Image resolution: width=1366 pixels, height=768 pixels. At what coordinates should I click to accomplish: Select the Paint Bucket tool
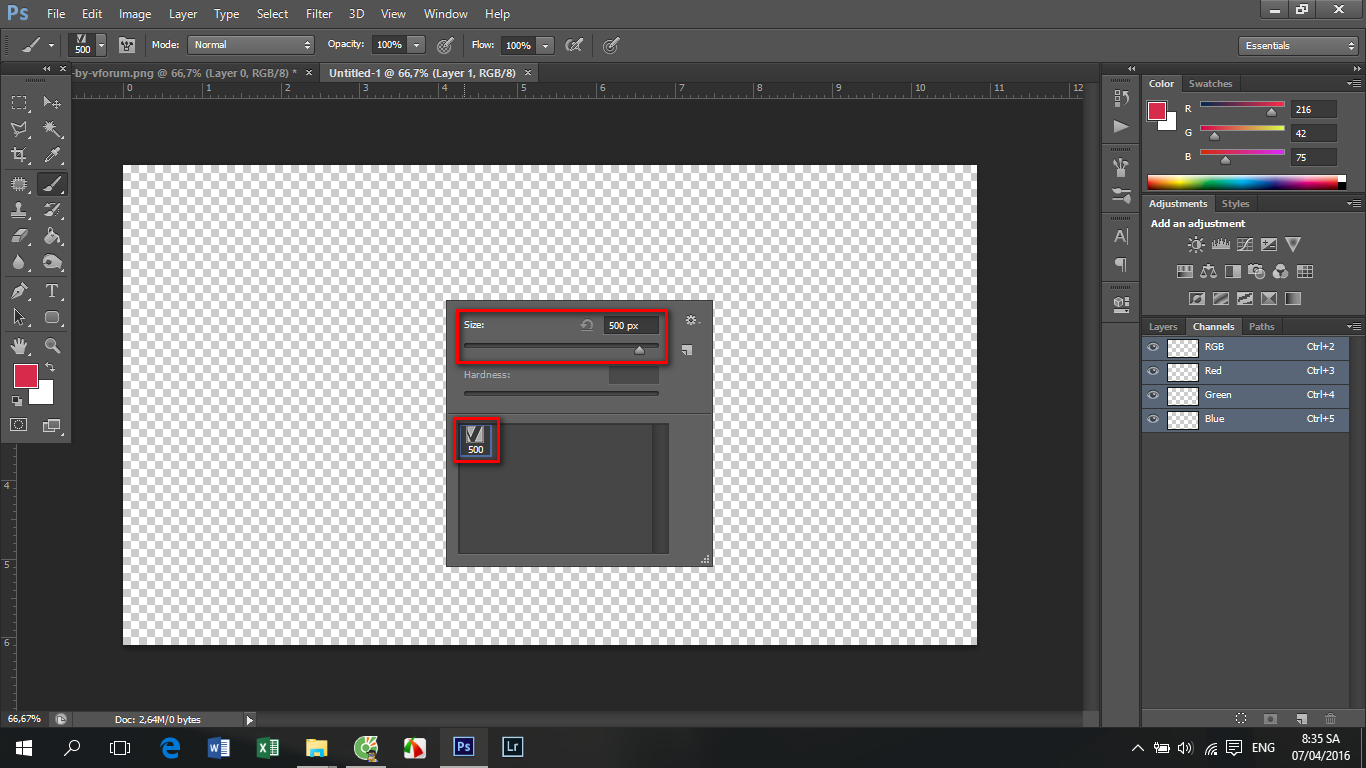52,237
